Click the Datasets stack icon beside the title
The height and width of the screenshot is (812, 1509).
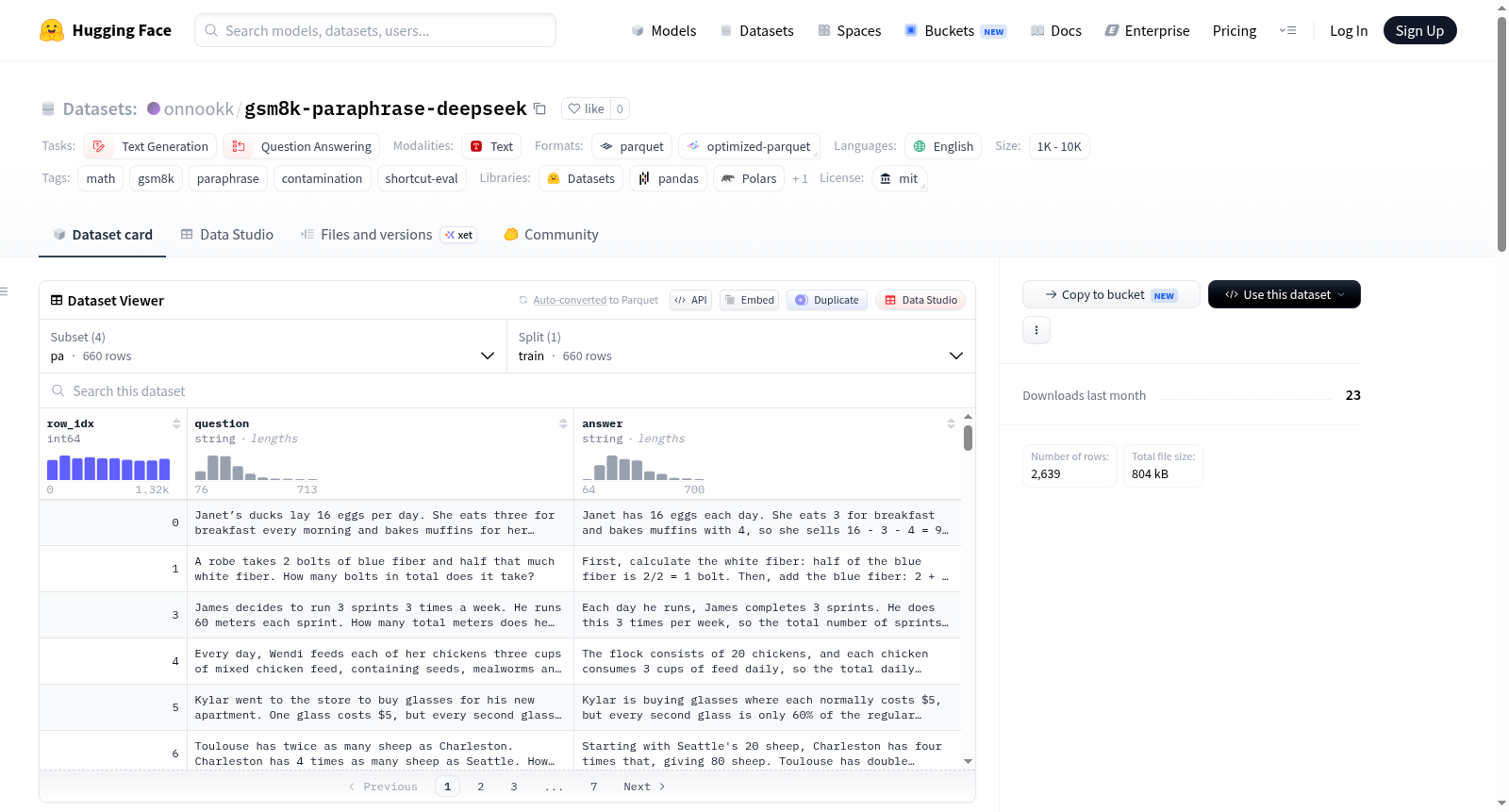pos(48,109)
